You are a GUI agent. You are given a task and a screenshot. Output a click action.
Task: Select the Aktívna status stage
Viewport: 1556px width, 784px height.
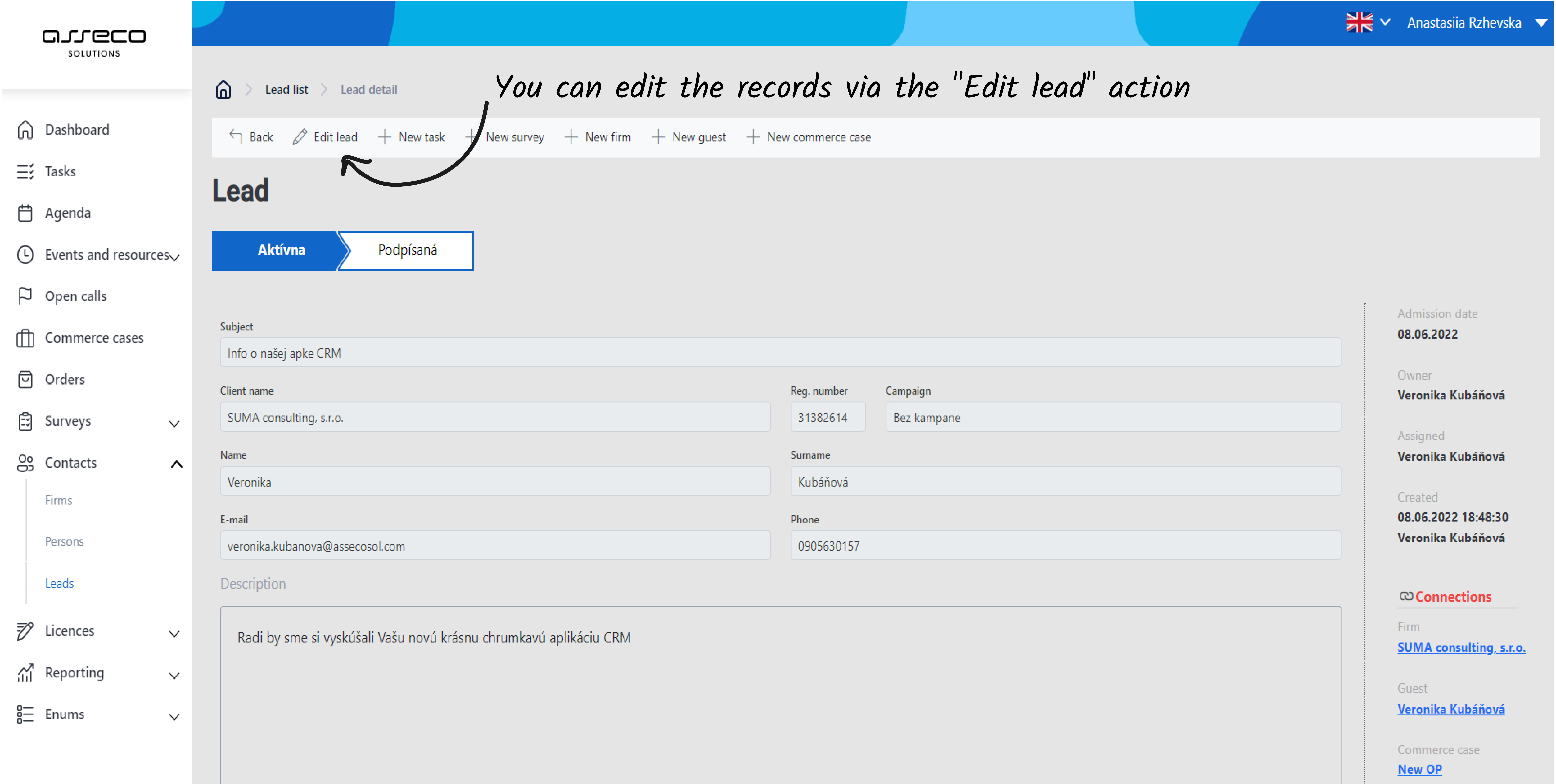[281, 250]
